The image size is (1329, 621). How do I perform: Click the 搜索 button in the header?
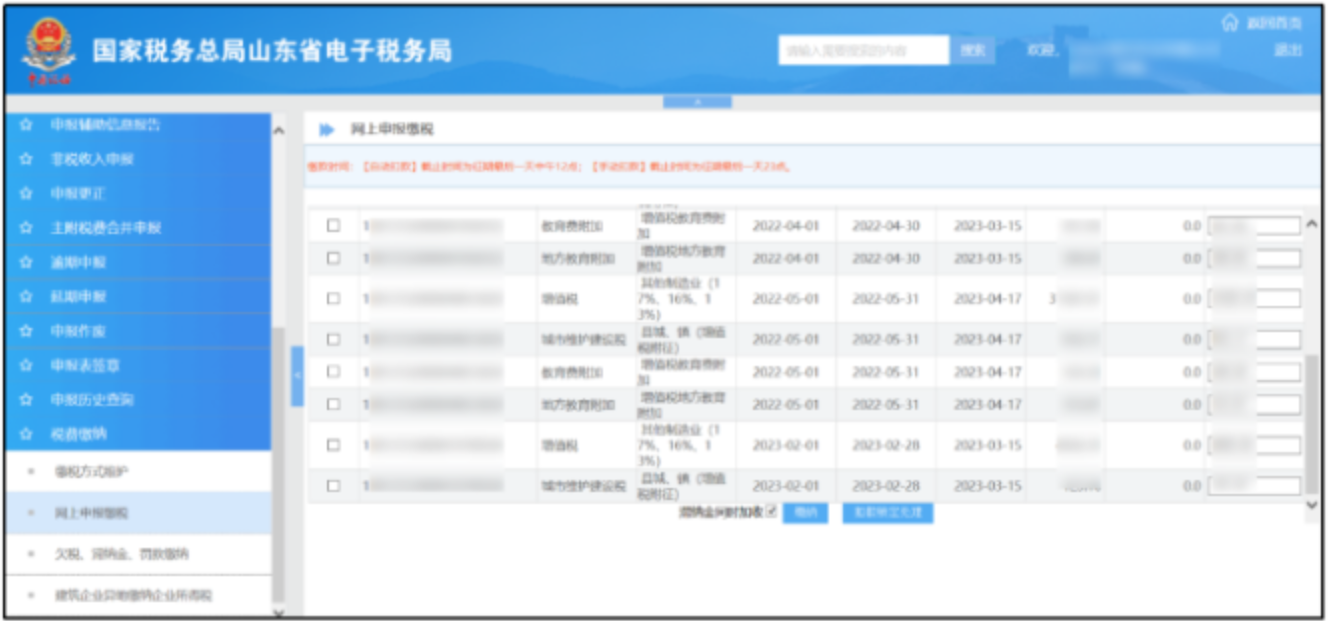point(972,50)
